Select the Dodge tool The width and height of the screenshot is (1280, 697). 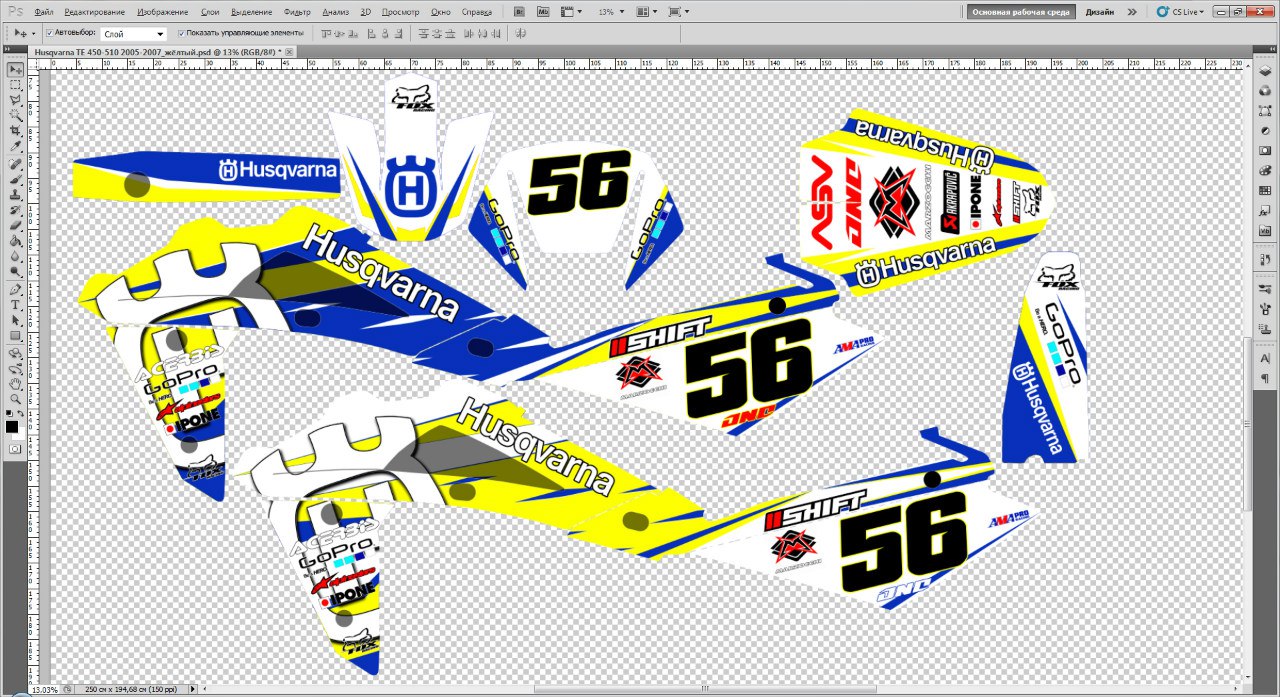(x=16, y=271)
